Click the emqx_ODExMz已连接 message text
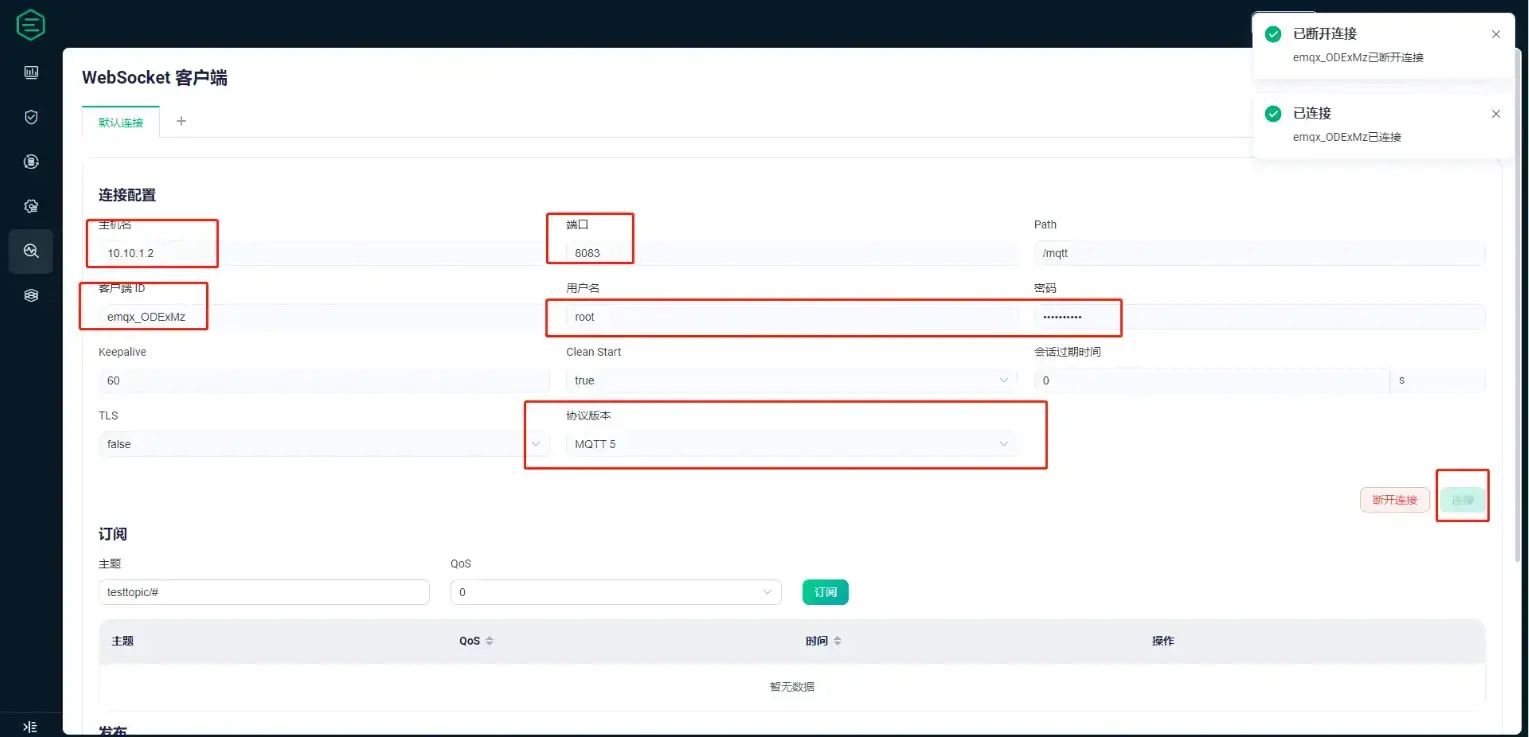This screenshot has height=737, width=1529. coord(1347,137)
